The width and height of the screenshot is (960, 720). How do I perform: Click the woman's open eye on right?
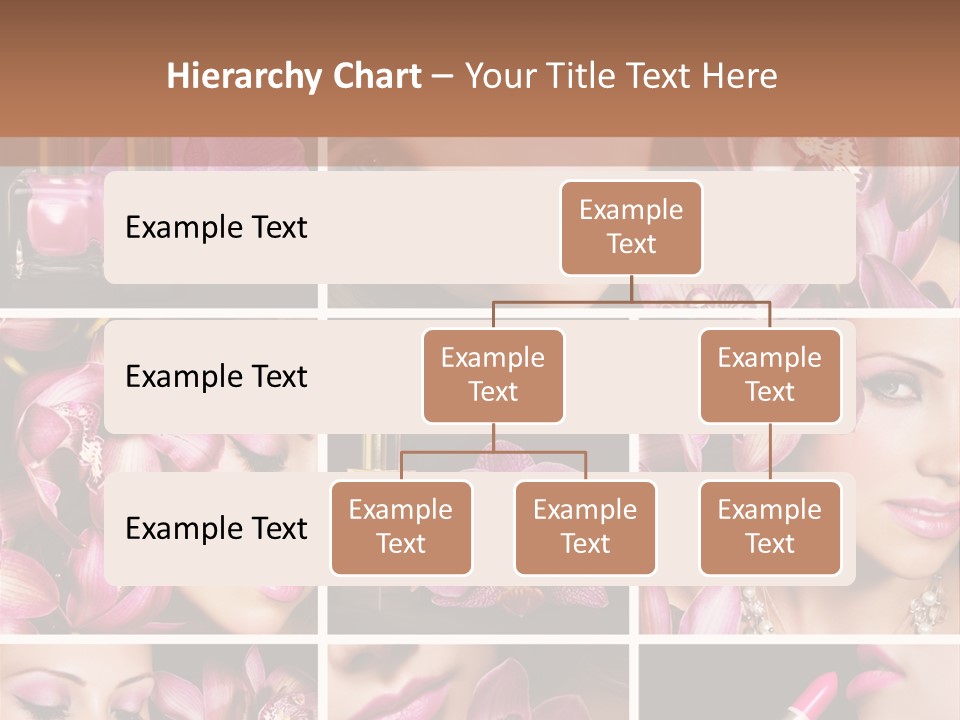(x=893, y=385)
